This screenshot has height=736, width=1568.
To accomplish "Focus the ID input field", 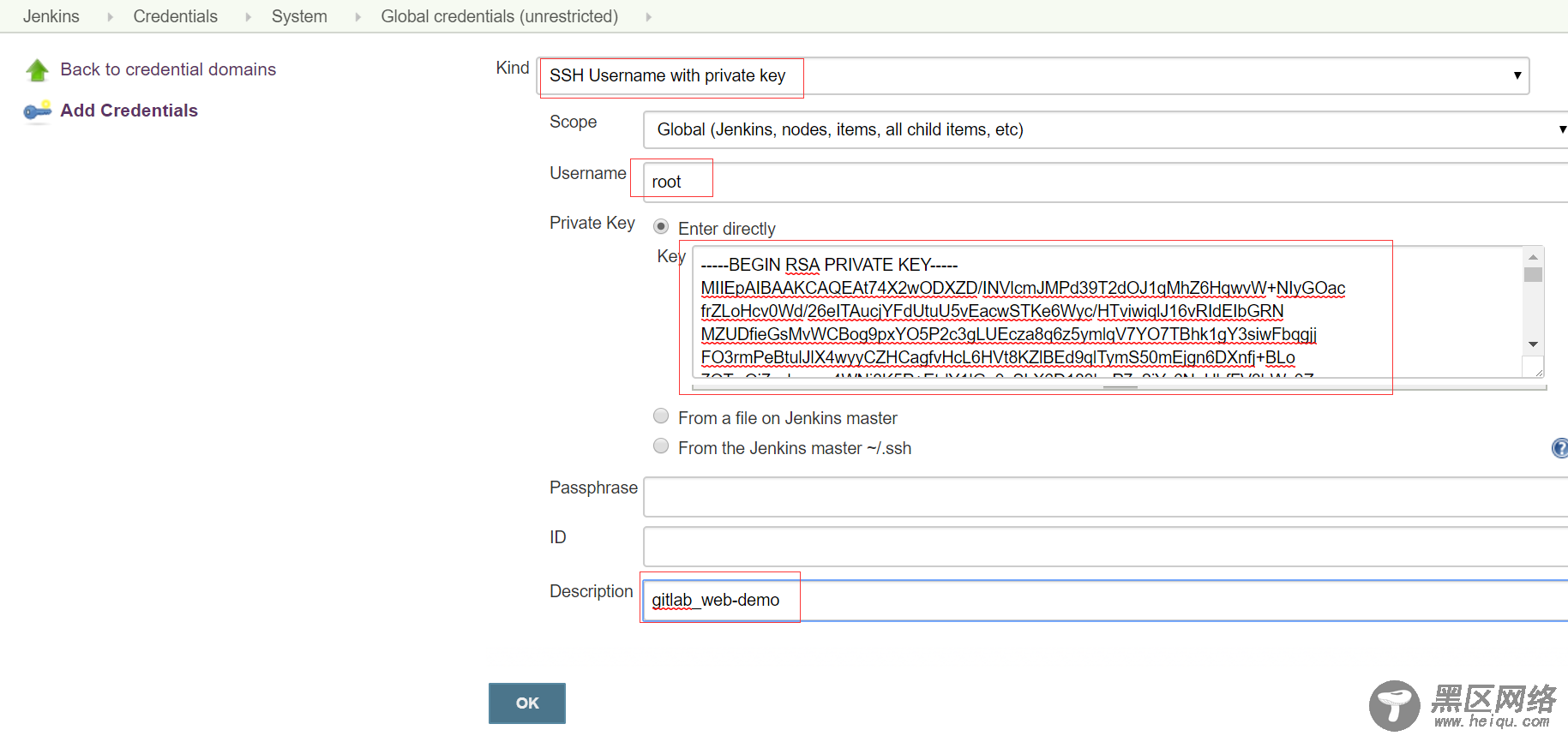I will (x=1105, y=547).
